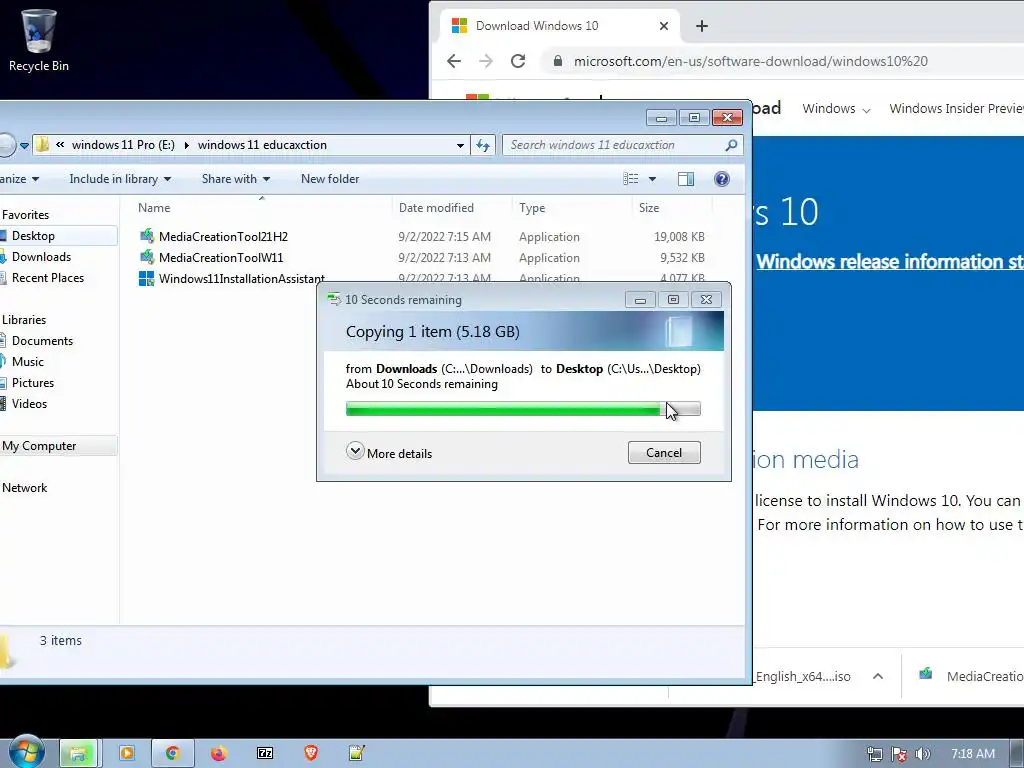This screenshot has height=768, width=1024.
Task: Open the view options dropdown arrow
Action: point(652,179)
